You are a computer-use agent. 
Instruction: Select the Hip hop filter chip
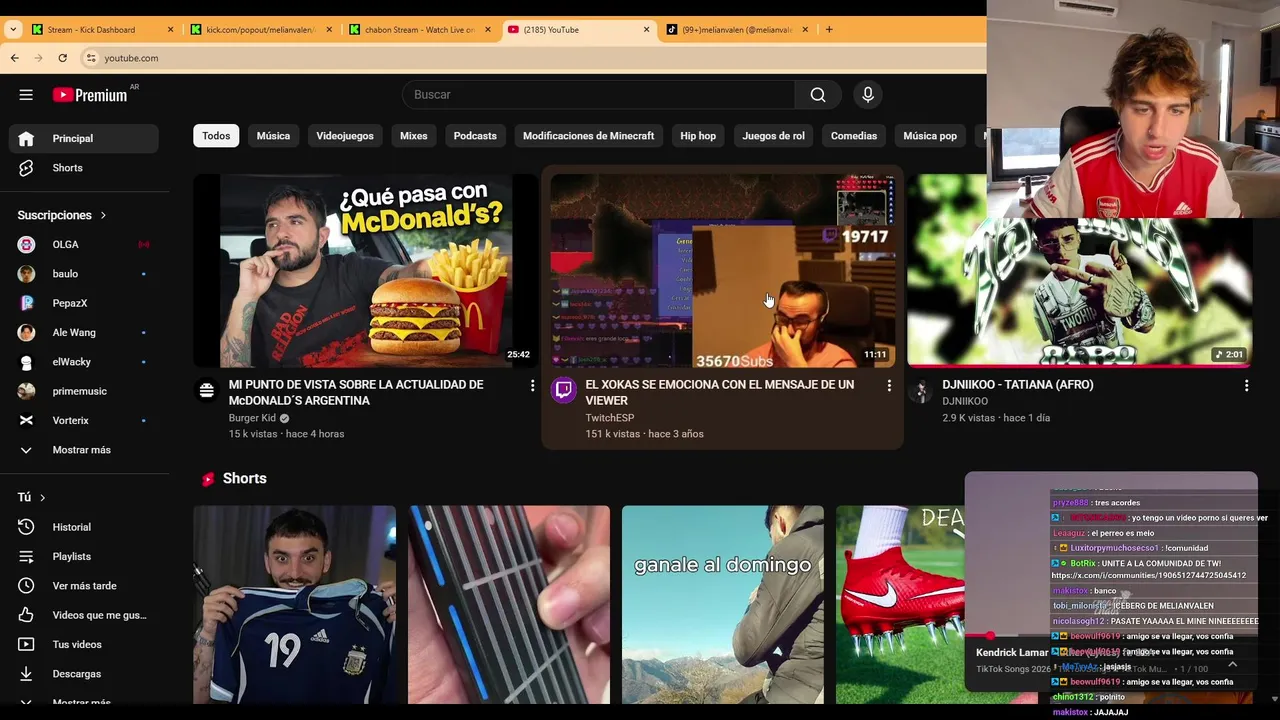click(x=698, y=136)
